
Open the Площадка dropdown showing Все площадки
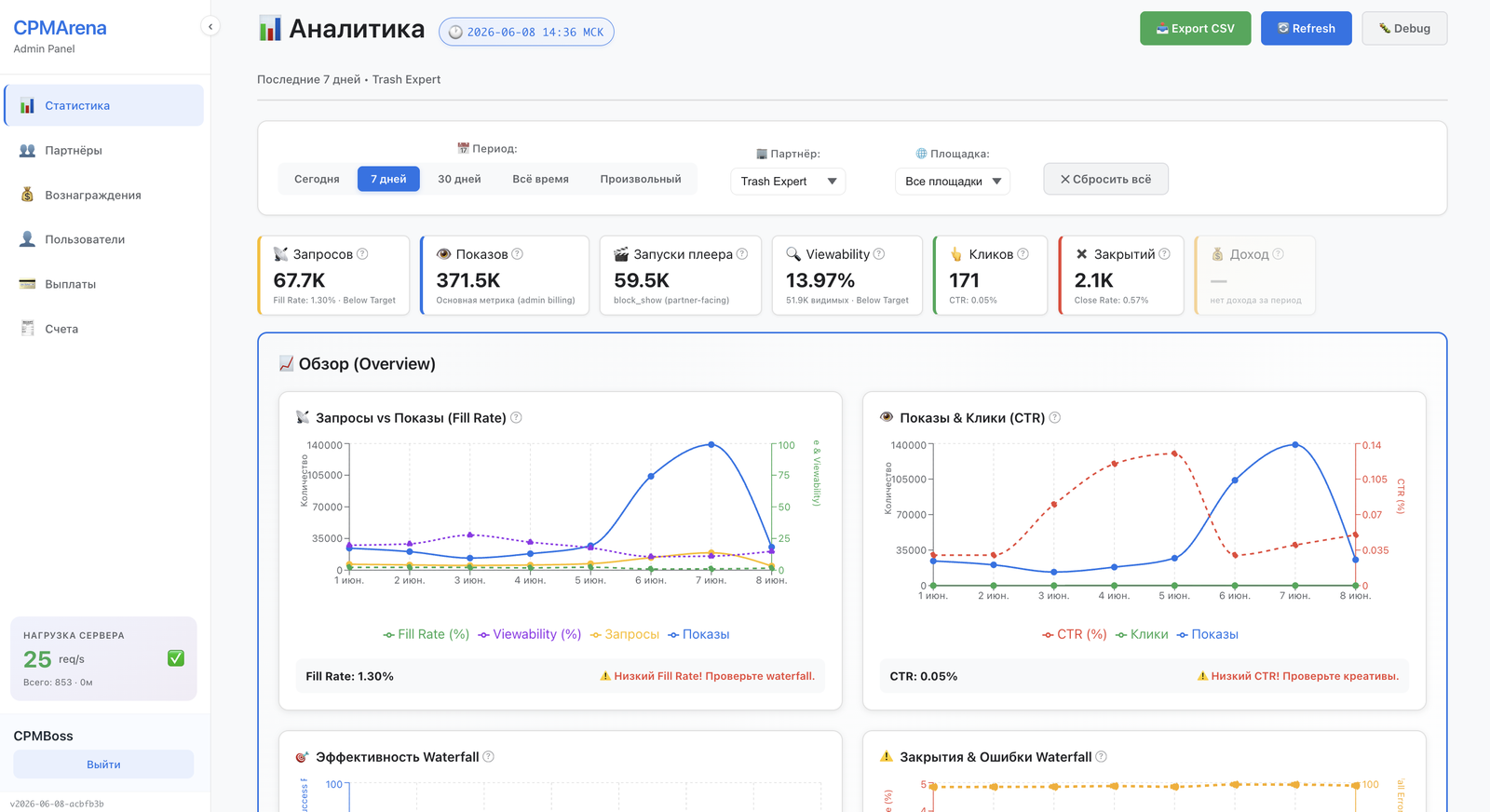point(953,181)
